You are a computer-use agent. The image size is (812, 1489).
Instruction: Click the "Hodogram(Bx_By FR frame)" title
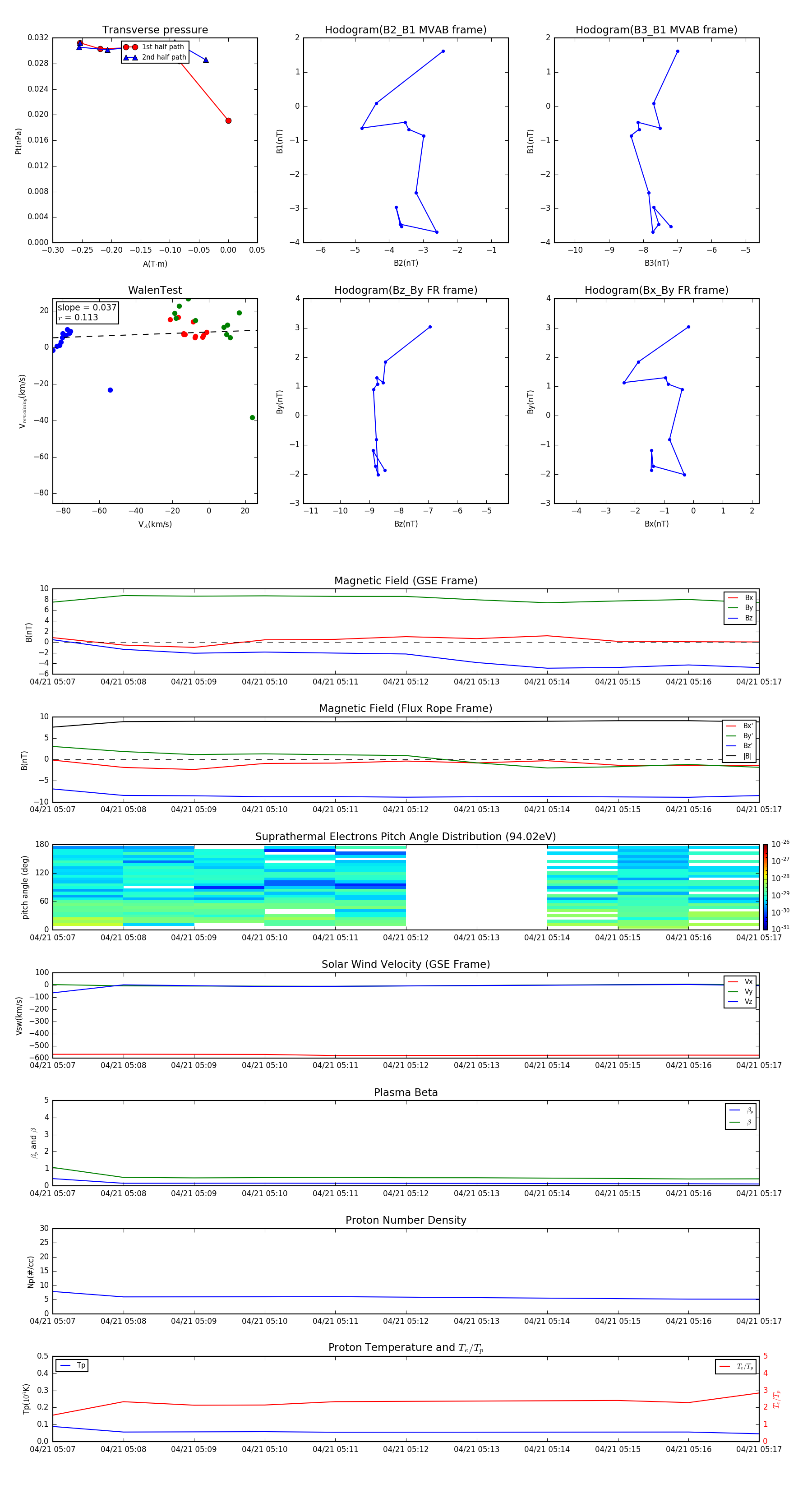(656, 290)
